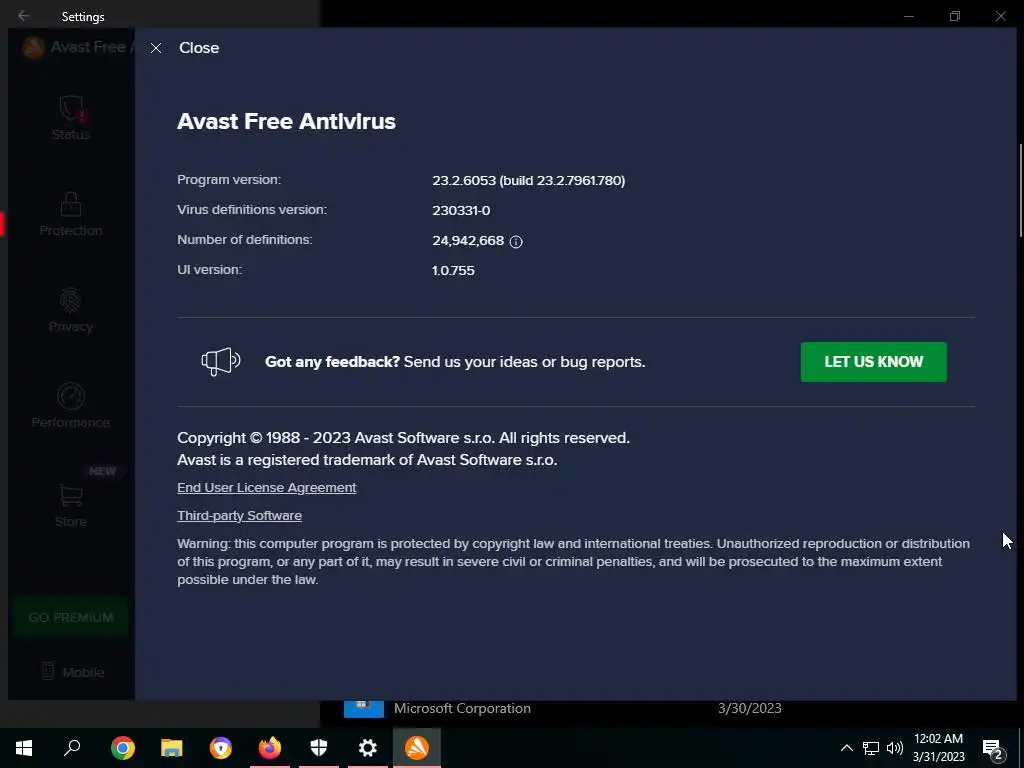Open the Third-party Software link

click(x=239, y=516)
